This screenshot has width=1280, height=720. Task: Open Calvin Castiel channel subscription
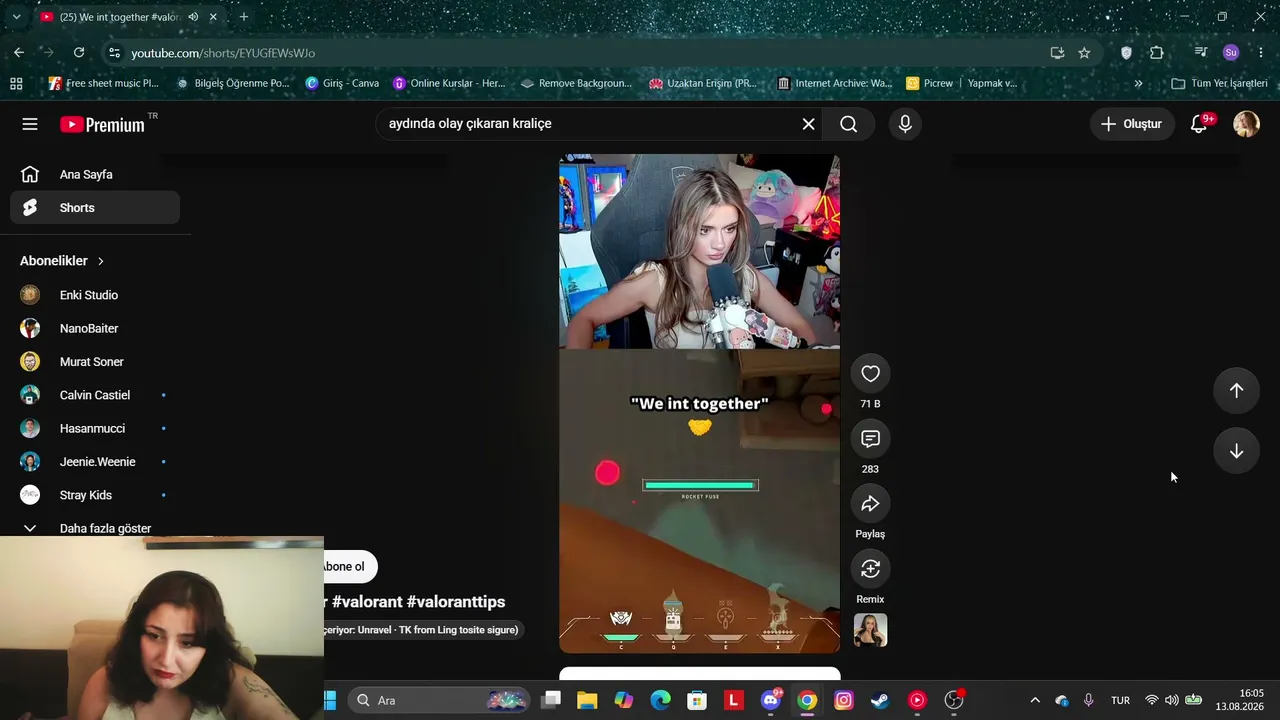click(95, 395)
